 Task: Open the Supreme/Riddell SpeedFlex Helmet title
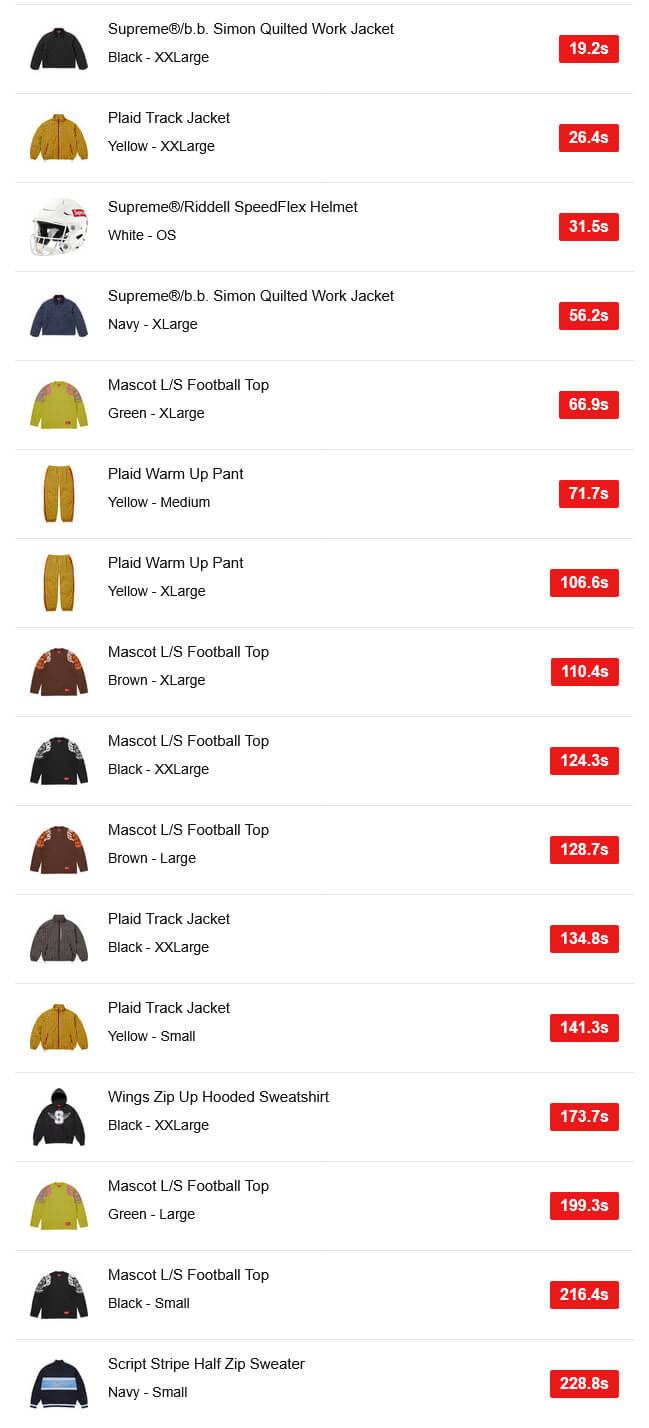tap(232, 207)
